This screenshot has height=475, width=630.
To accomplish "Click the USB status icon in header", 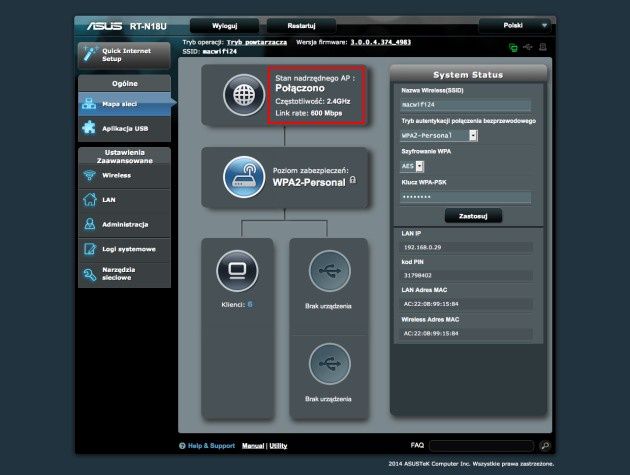I will tap(528, 47).
